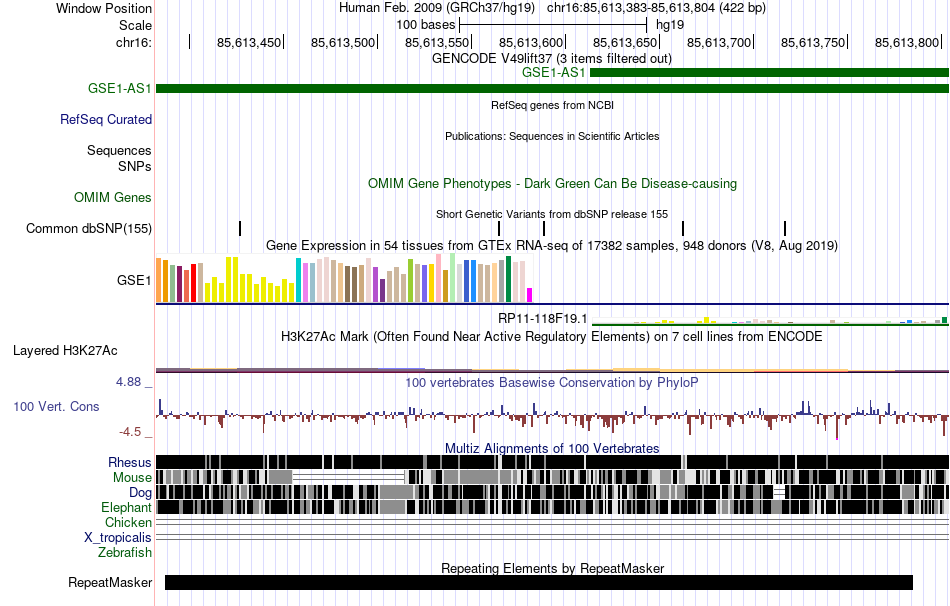950x606 pixels.
Task: Click the 85,613,600 ruler position
Action: [531, 42]
